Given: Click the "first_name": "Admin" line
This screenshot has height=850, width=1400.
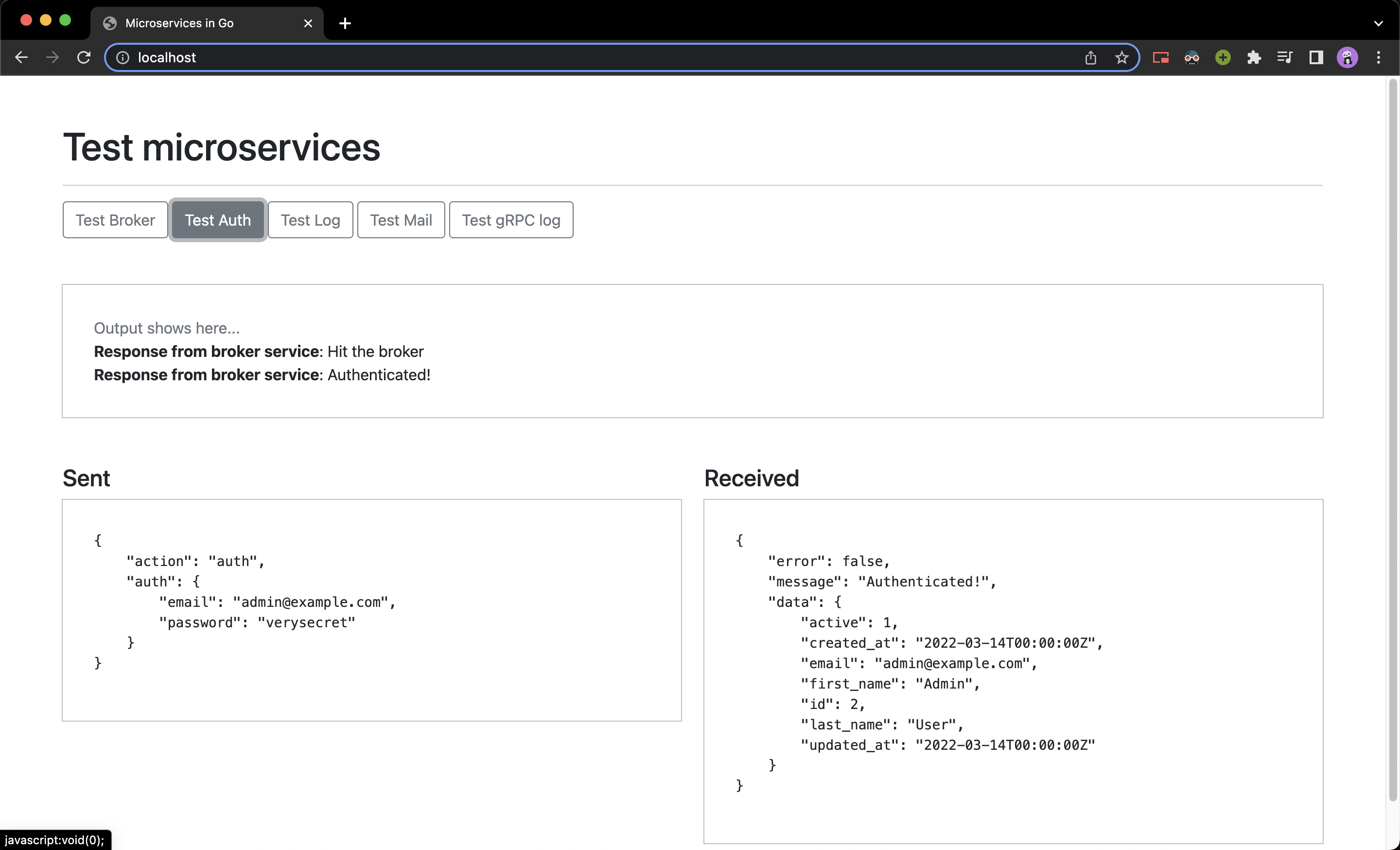Looking at the screenshot, I should tap(891, 684).
